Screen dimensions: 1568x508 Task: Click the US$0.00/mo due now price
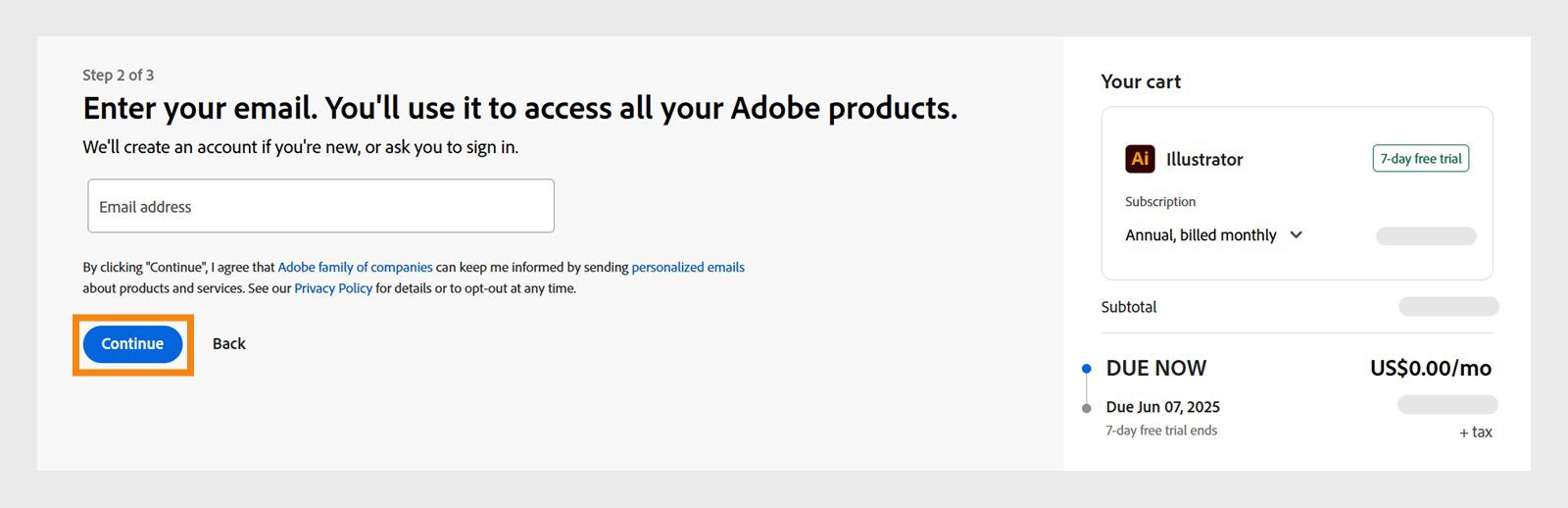[x=1430, y=369]
